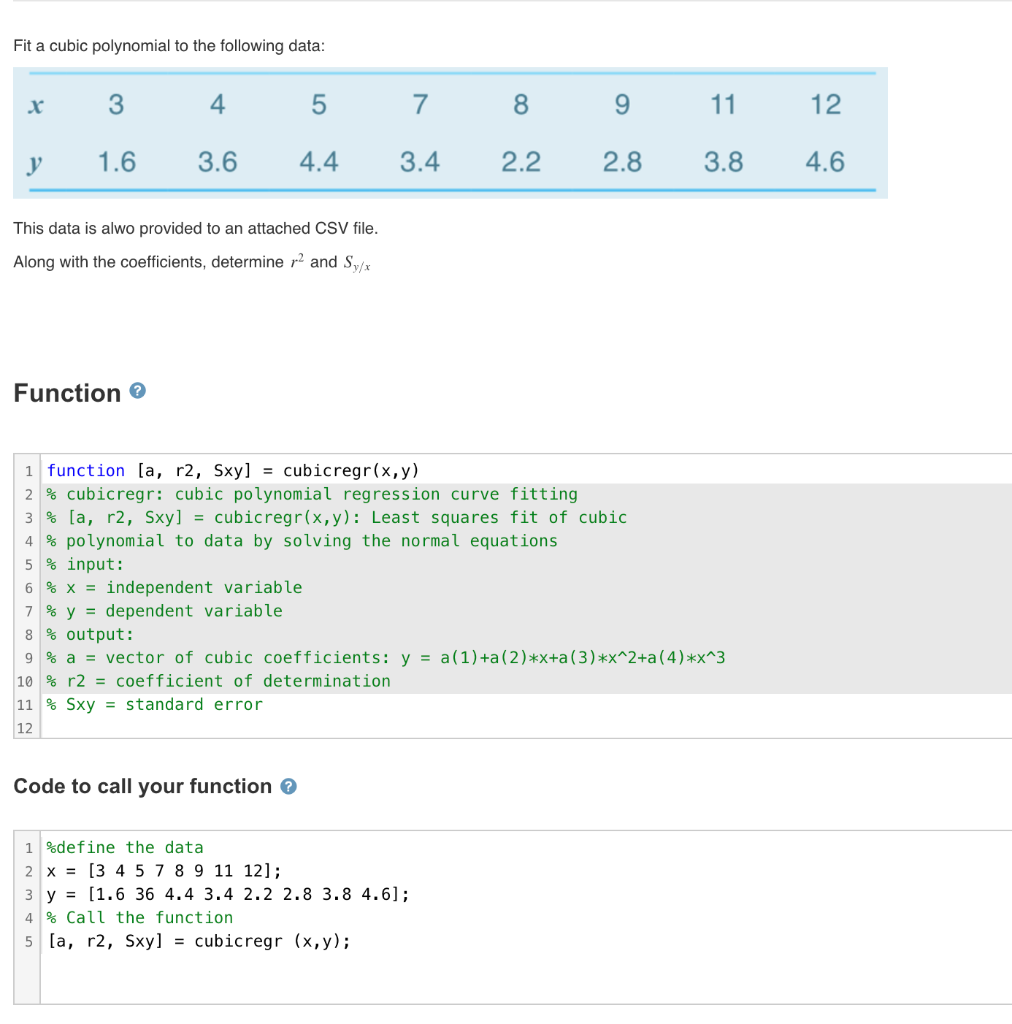
Task: Click the x value 12 in the data table
Action: click(x=826, y=104)
